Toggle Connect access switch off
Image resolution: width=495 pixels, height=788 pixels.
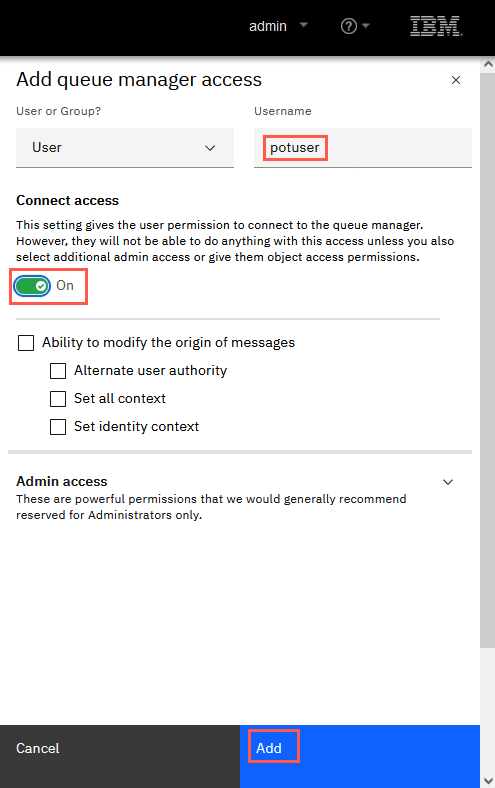(32, 286)
